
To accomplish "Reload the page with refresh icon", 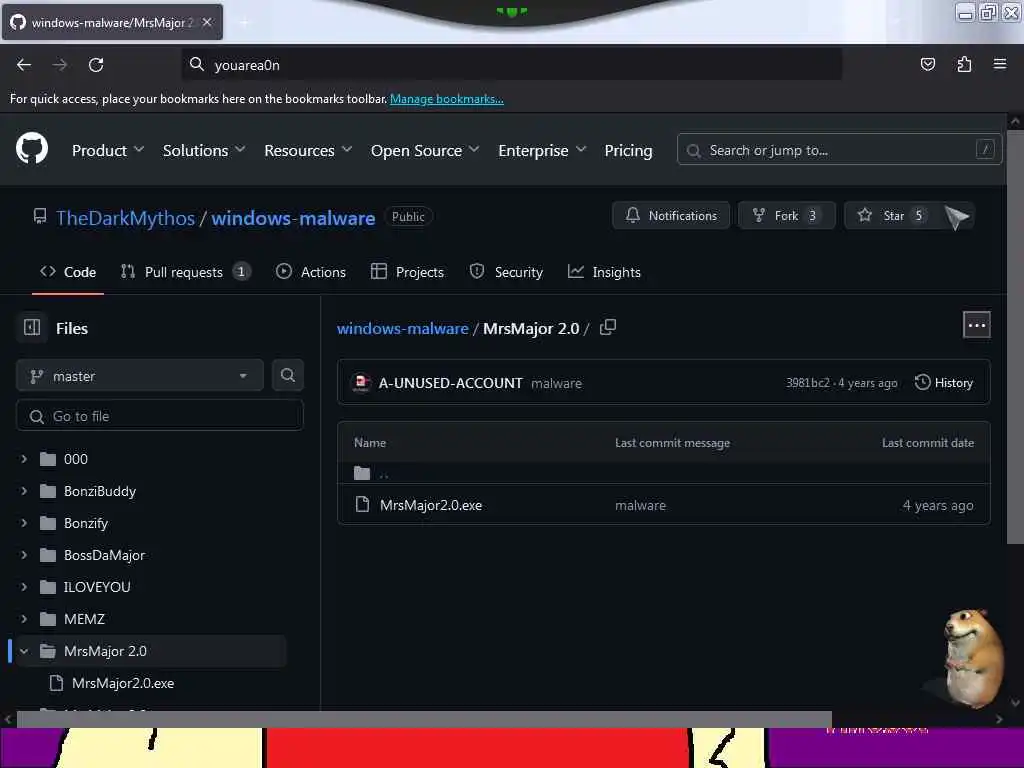I will (x=96, y=65).
